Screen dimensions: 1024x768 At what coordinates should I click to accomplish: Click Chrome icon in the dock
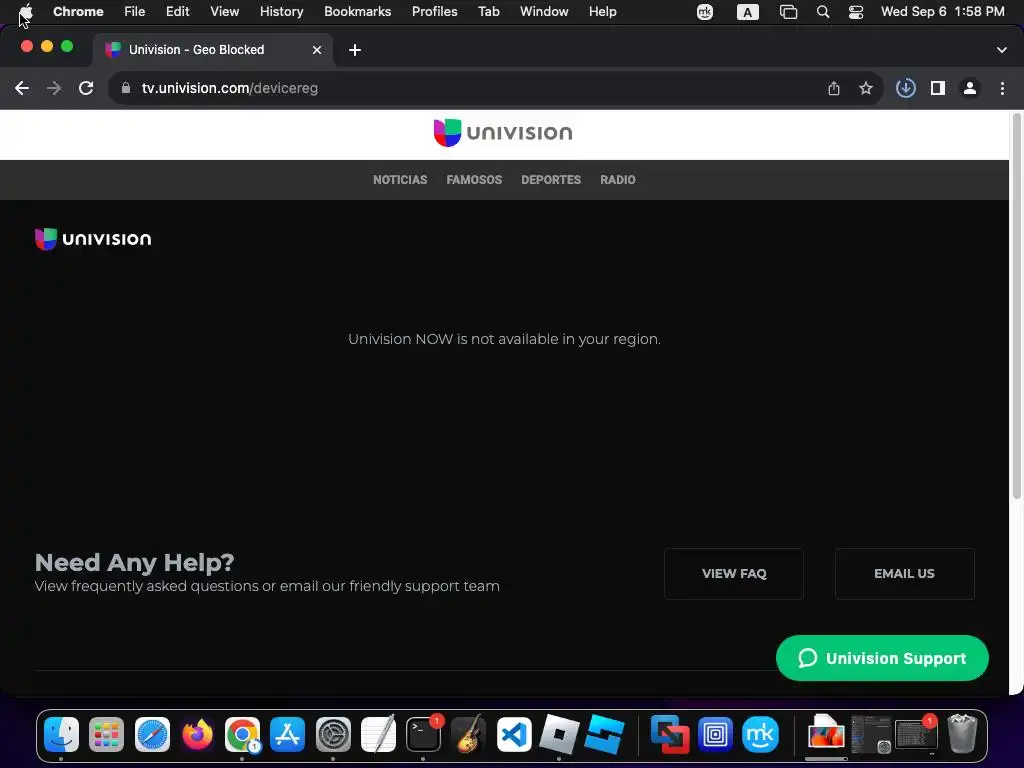(x=242, y=734)
